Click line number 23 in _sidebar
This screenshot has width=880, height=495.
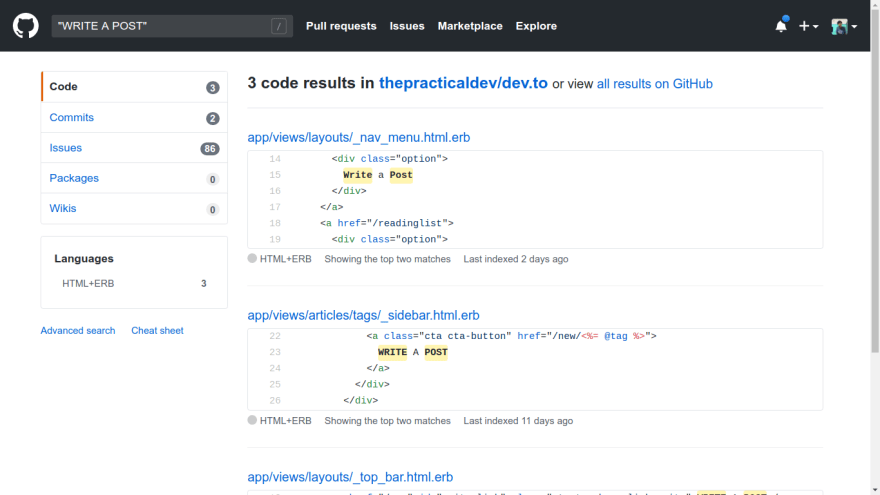[x=274, y=352]
